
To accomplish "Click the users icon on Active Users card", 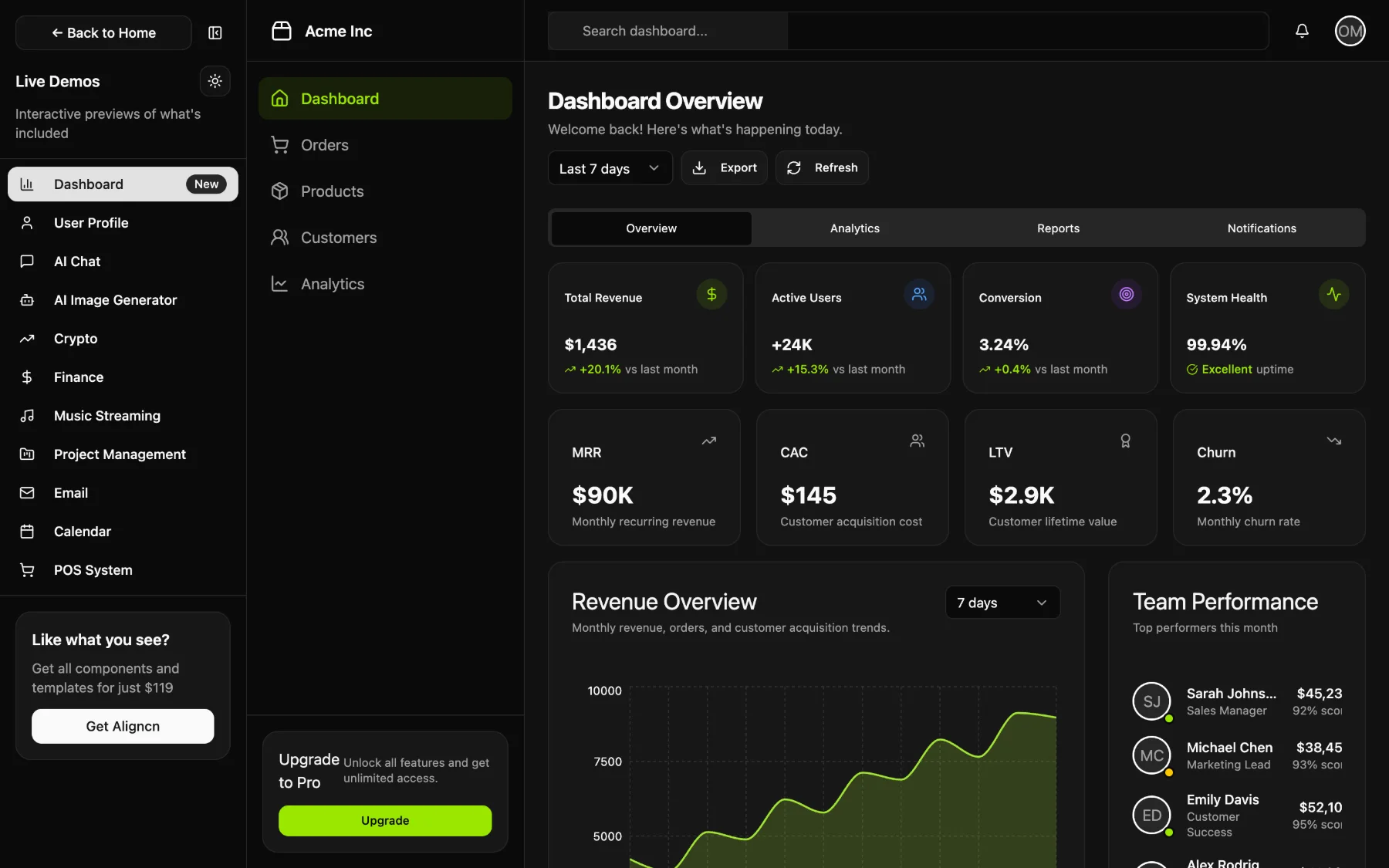I will [x=919, y=294].
